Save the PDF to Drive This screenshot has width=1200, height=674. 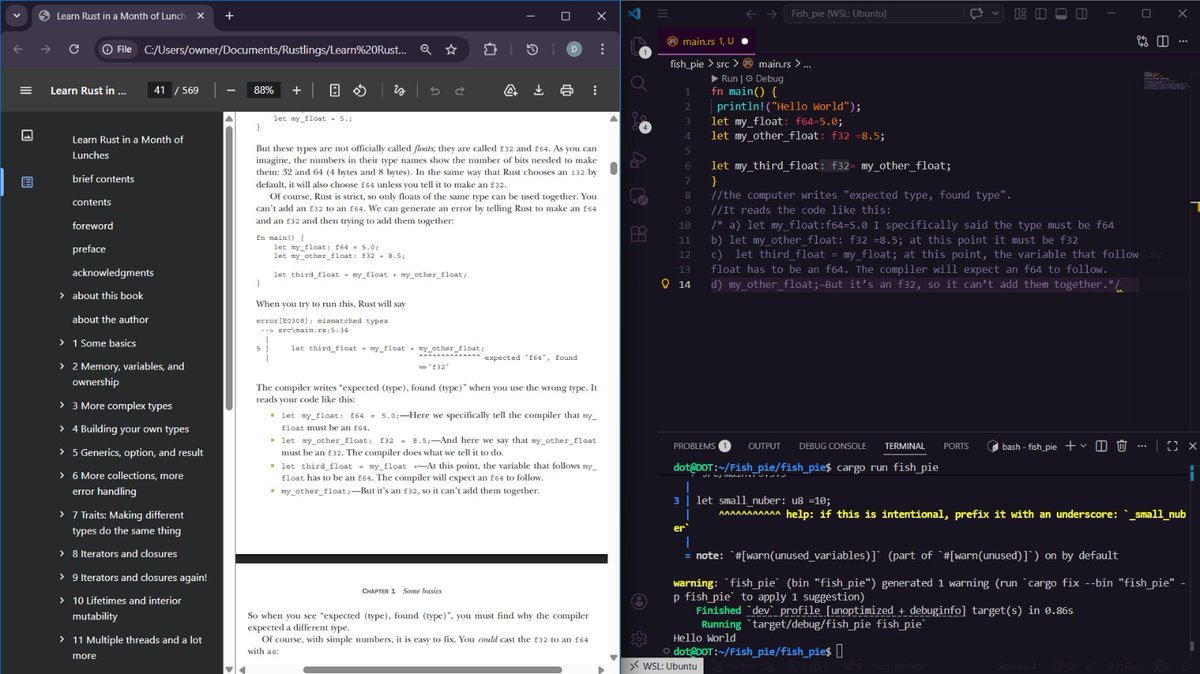(511, 90)
